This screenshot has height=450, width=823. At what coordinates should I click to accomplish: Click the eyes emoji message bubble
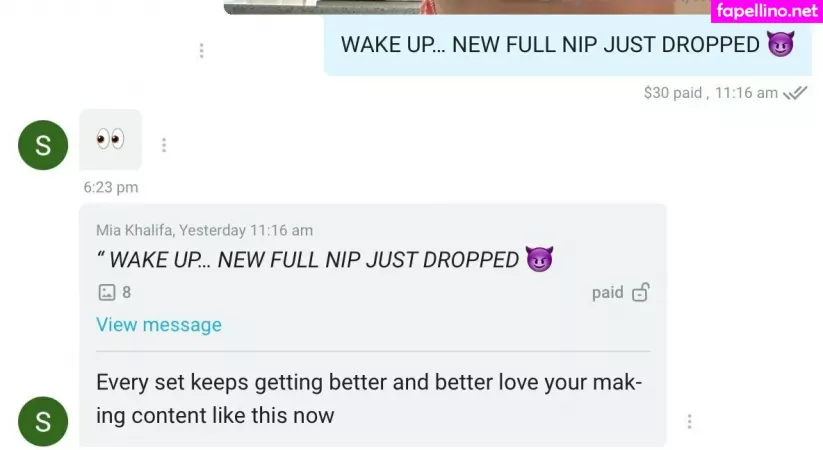point(110,140)
